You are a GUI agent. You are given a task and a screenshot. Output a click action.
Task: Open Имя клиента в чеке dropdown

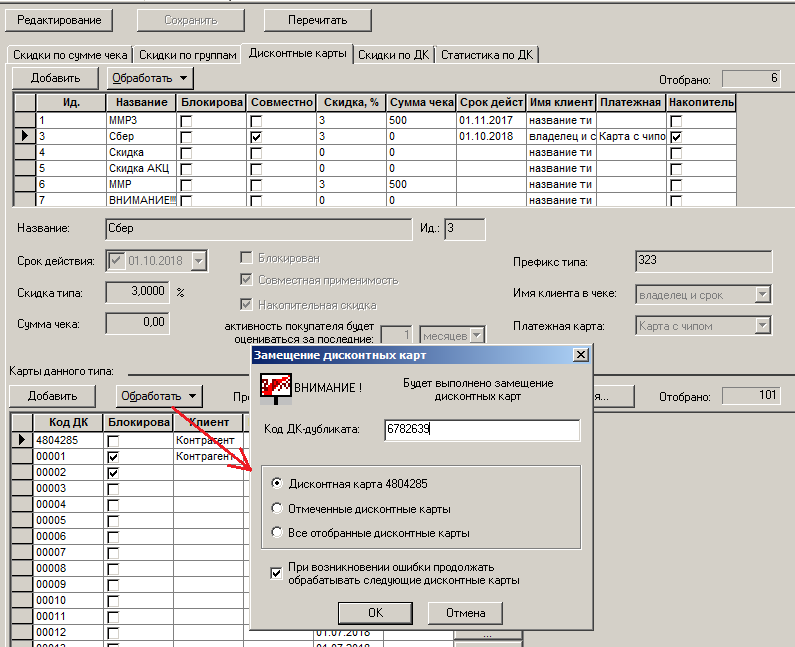click(762, 294)
